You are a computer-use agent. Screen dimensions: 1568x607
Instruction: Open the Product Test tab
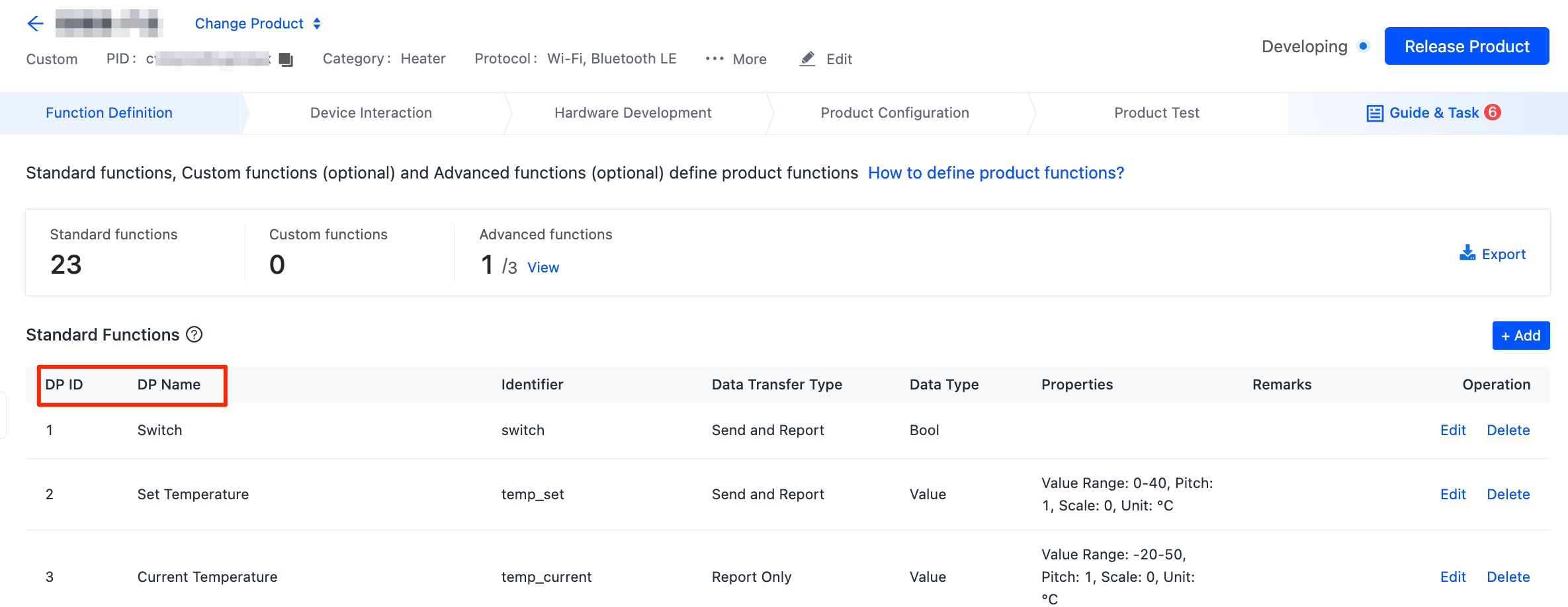coord(1156,113)
